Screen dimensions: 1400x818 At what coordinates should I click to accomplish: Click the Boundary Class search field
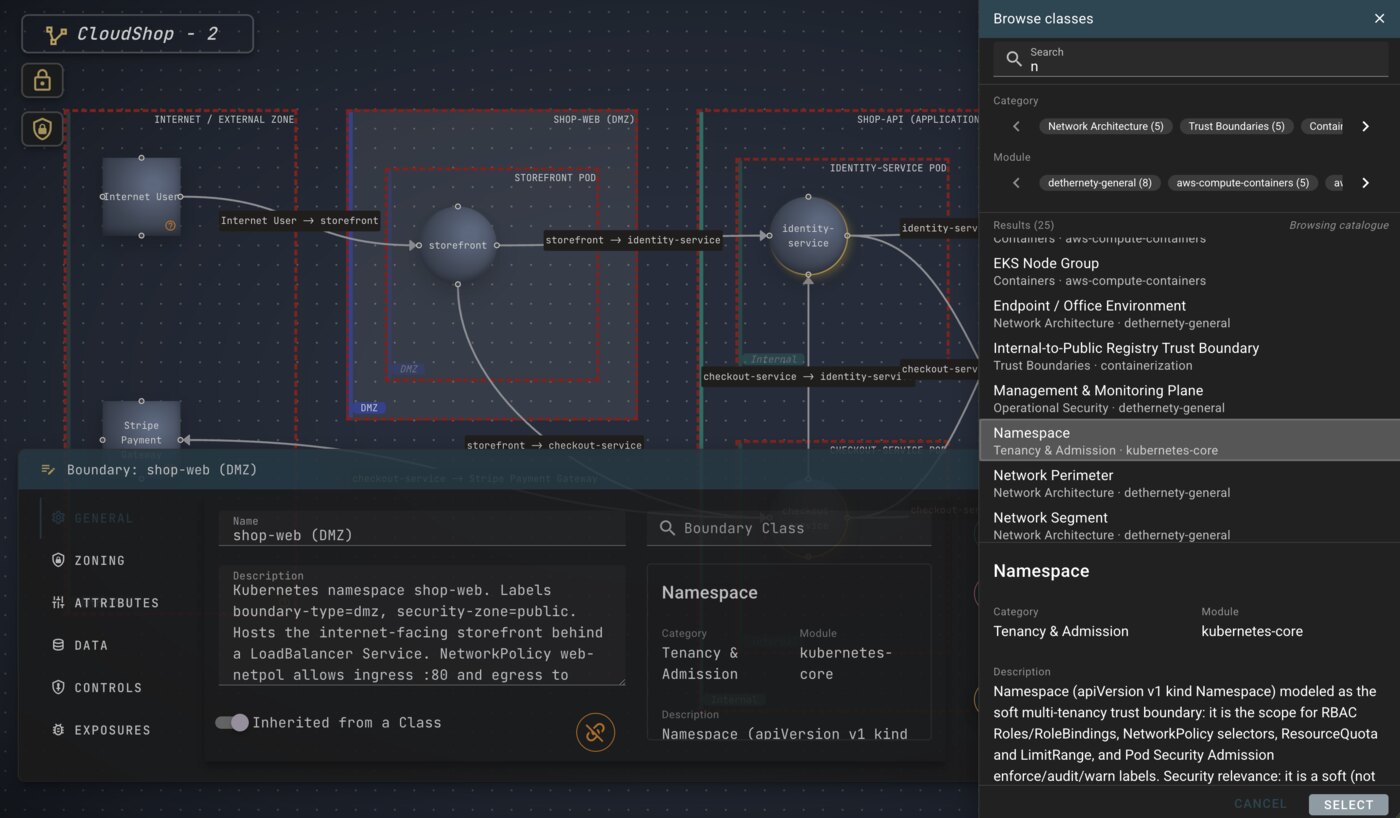click(x=789, y=528)
